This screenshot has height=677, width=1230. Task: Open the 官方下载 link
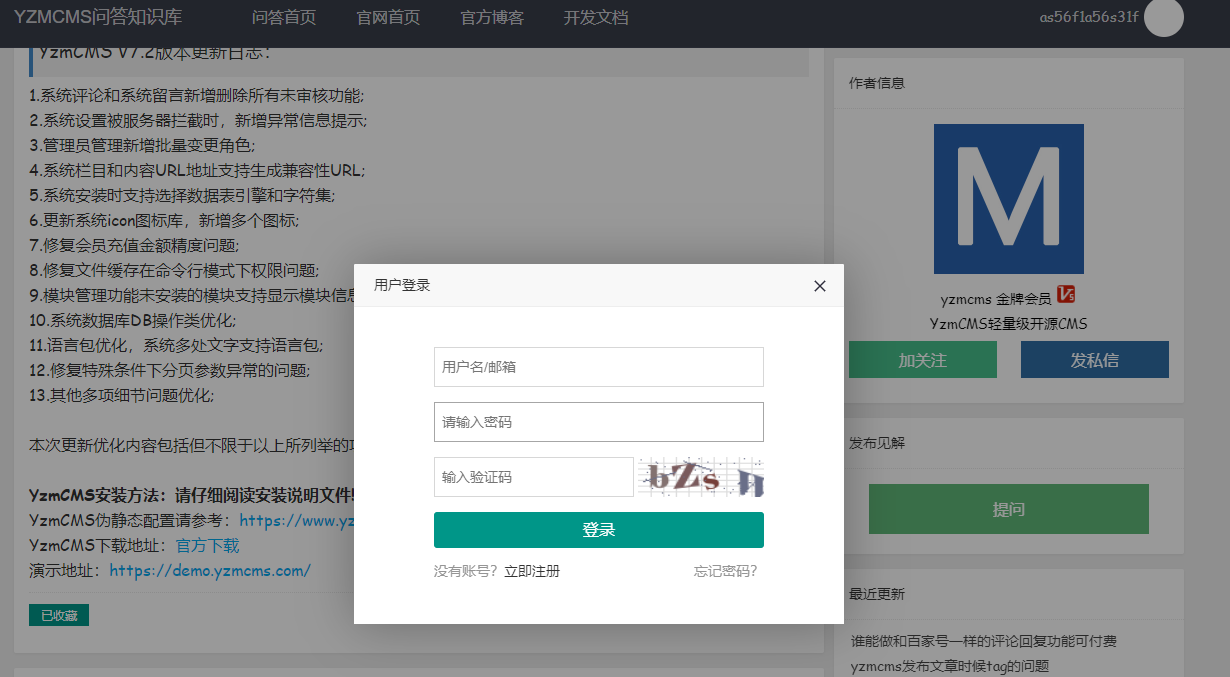[208, 546]
